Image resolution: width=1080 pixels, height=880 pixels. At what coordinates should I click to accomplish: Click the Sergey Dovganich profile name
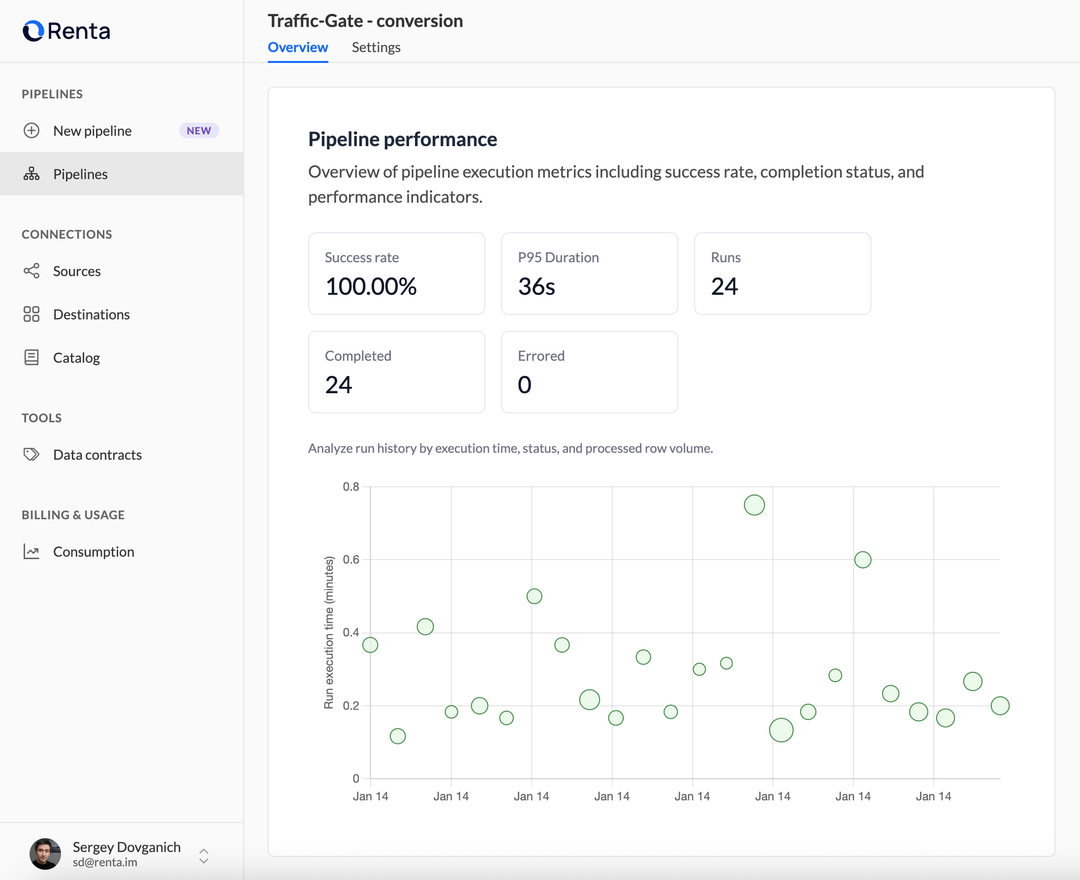pyautogui.click(x=126, y=846)
